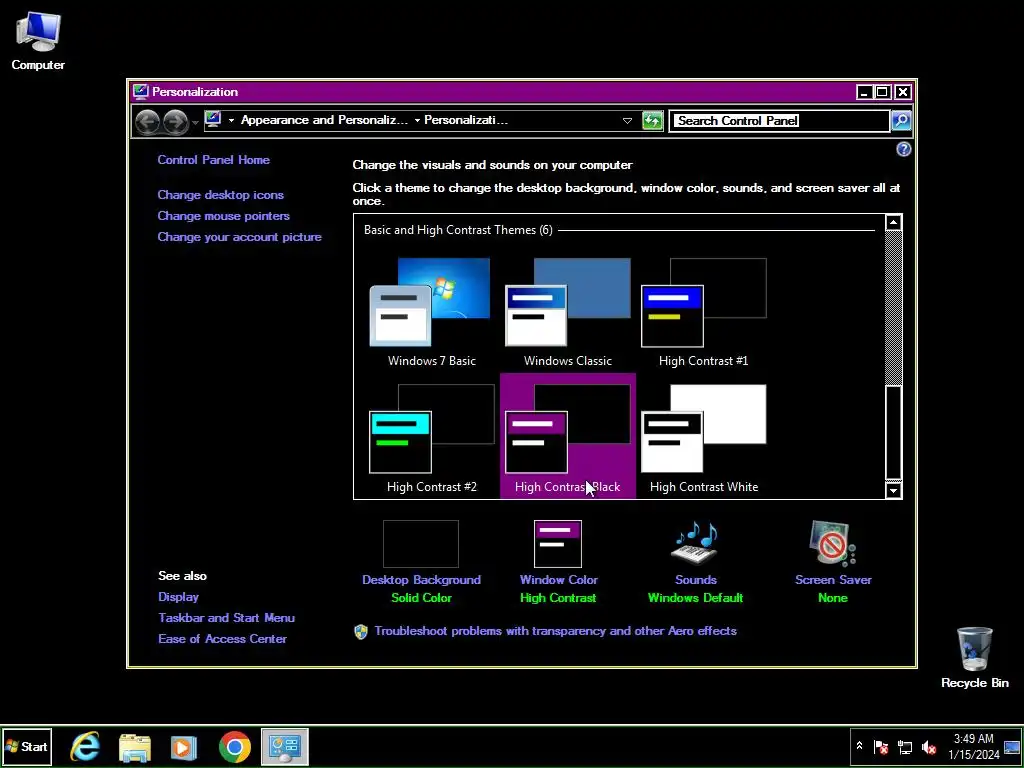Viewport: 1024px width, 768px height.
Task: Open Taskbar and Start Menu link
Action: [227, 618]
